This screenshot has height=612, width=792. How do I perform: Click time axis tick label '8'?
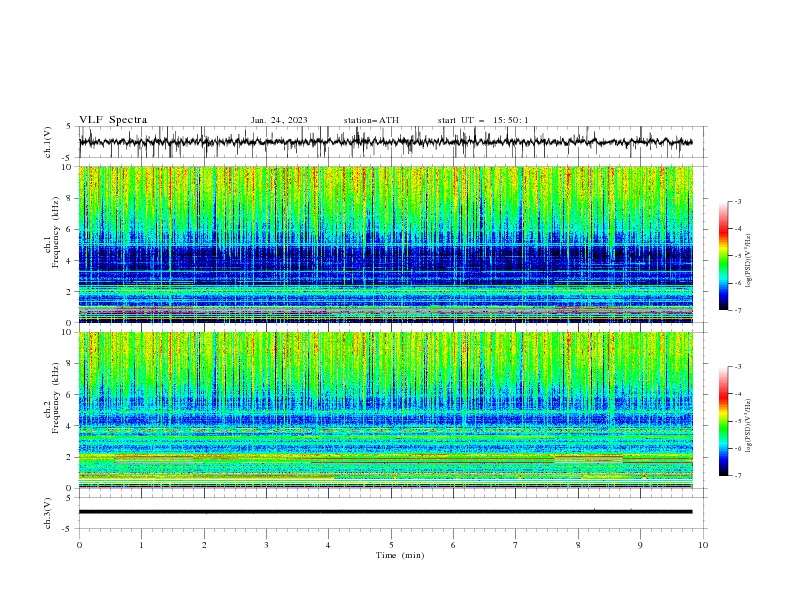tap(578, 545)
